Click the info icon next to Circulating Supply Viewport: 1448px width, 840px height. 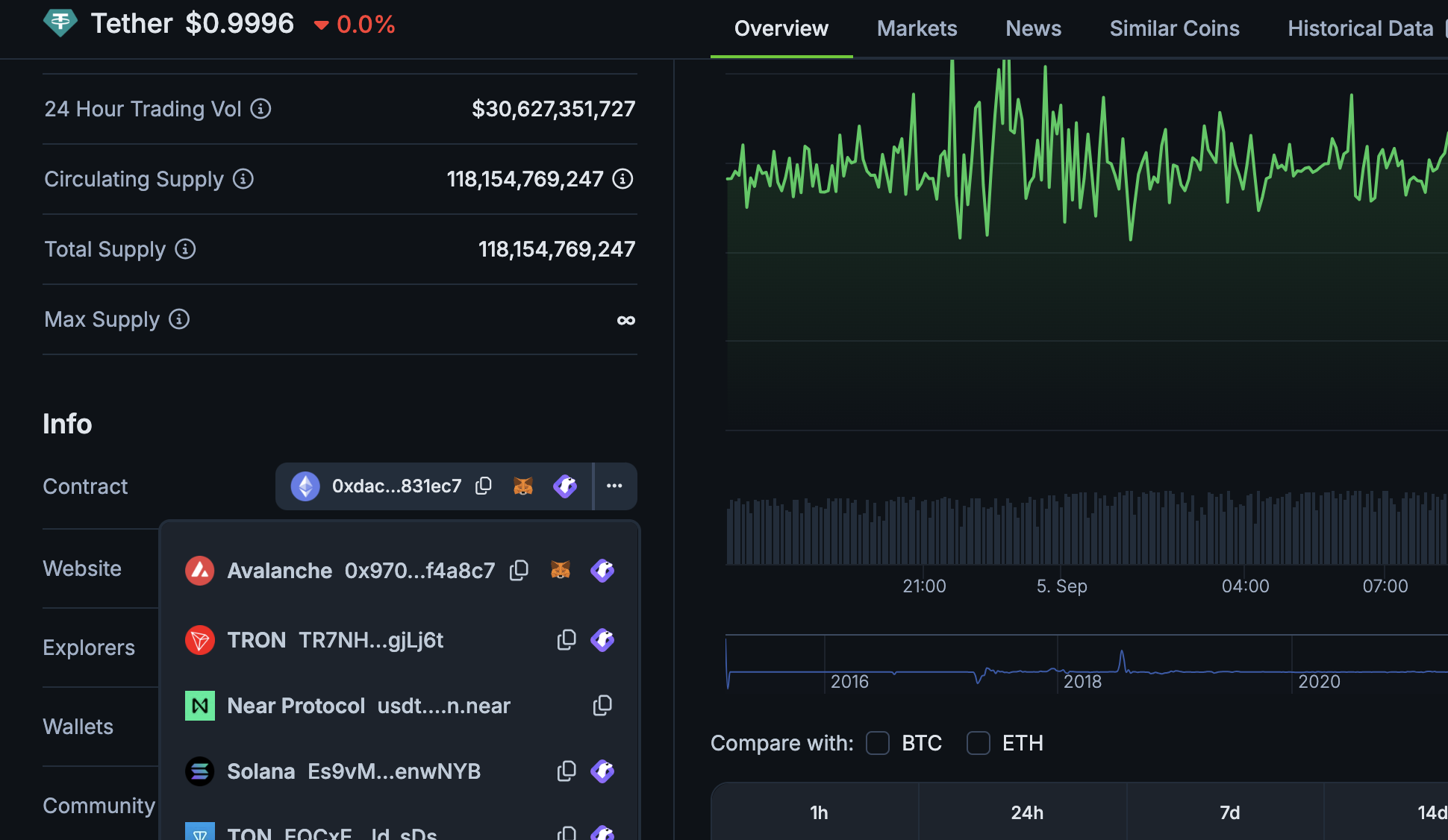tap(243, 178)
